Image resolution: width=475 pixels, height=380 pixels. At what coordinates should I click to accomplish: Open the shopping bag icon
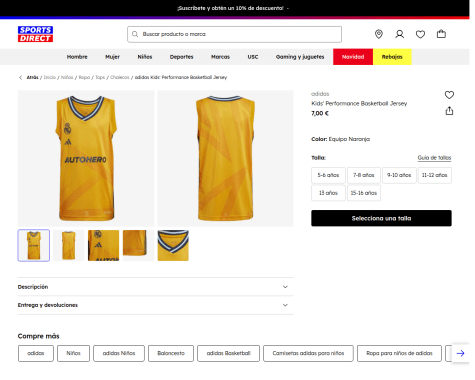(441, 34)
